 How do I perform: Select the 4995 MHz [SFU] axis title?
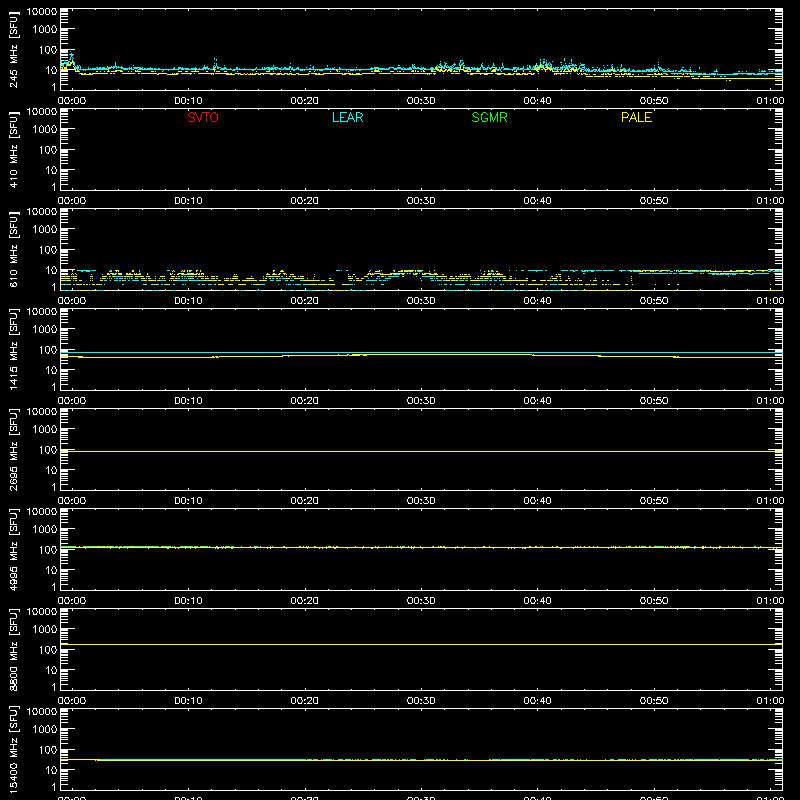pos(13,549)
